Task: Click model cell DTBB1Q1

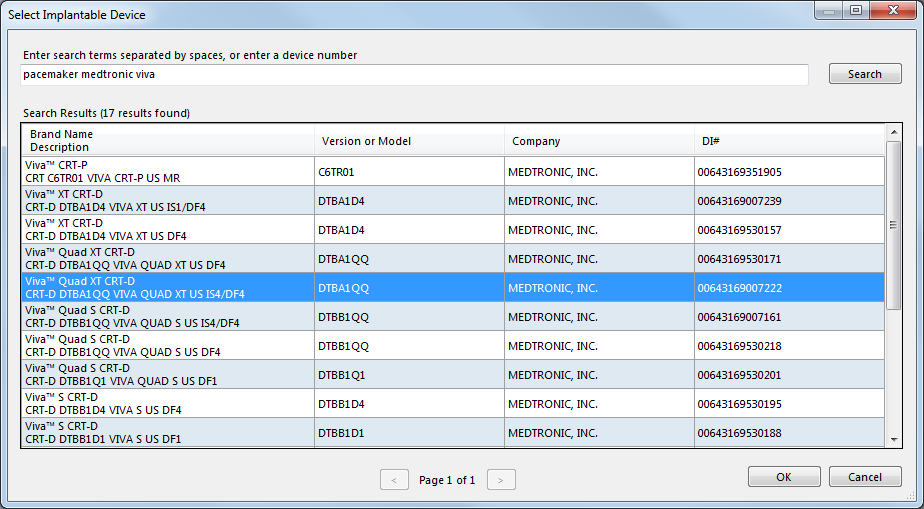Action: point(410,375)
